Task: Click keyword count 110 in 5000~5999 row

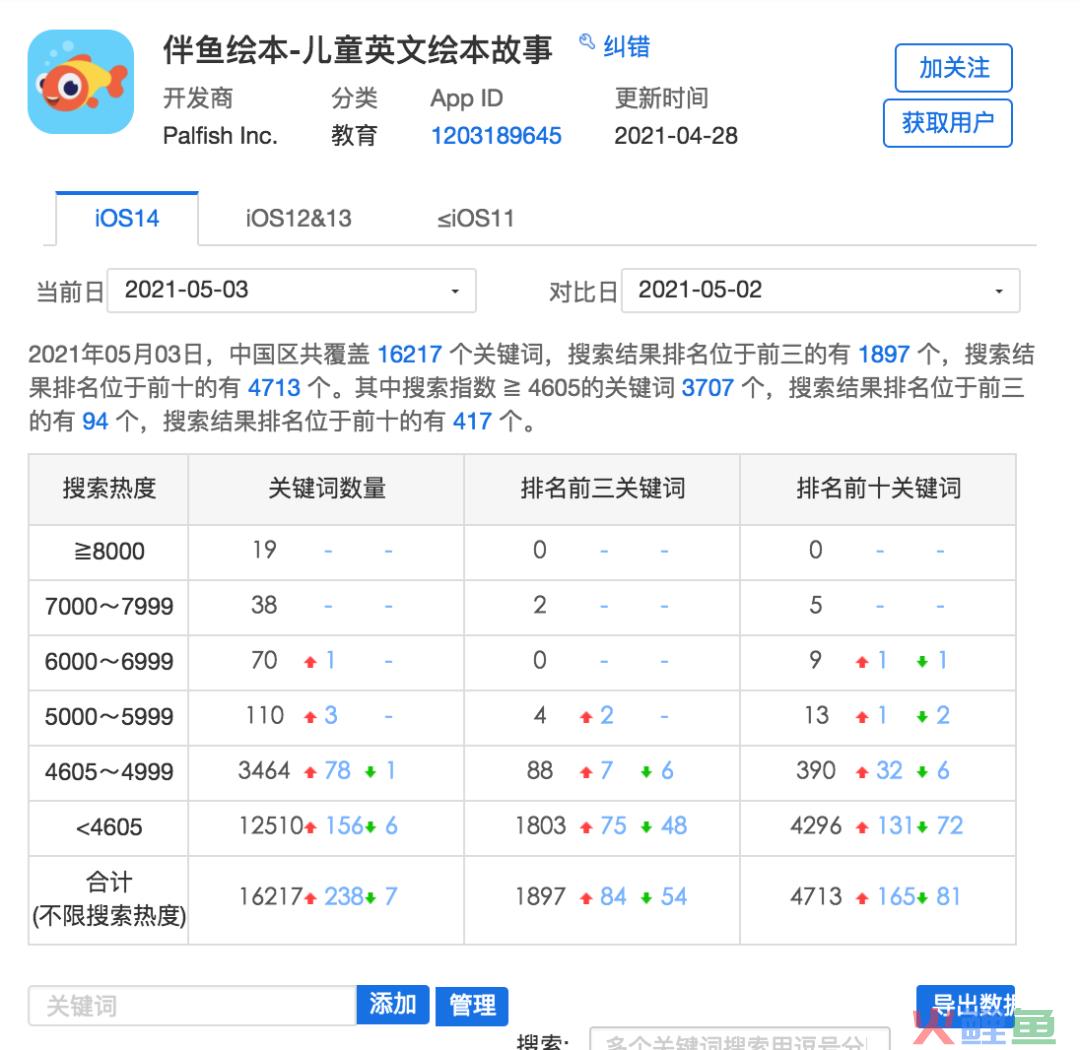Action: click(x=264, y=715)
